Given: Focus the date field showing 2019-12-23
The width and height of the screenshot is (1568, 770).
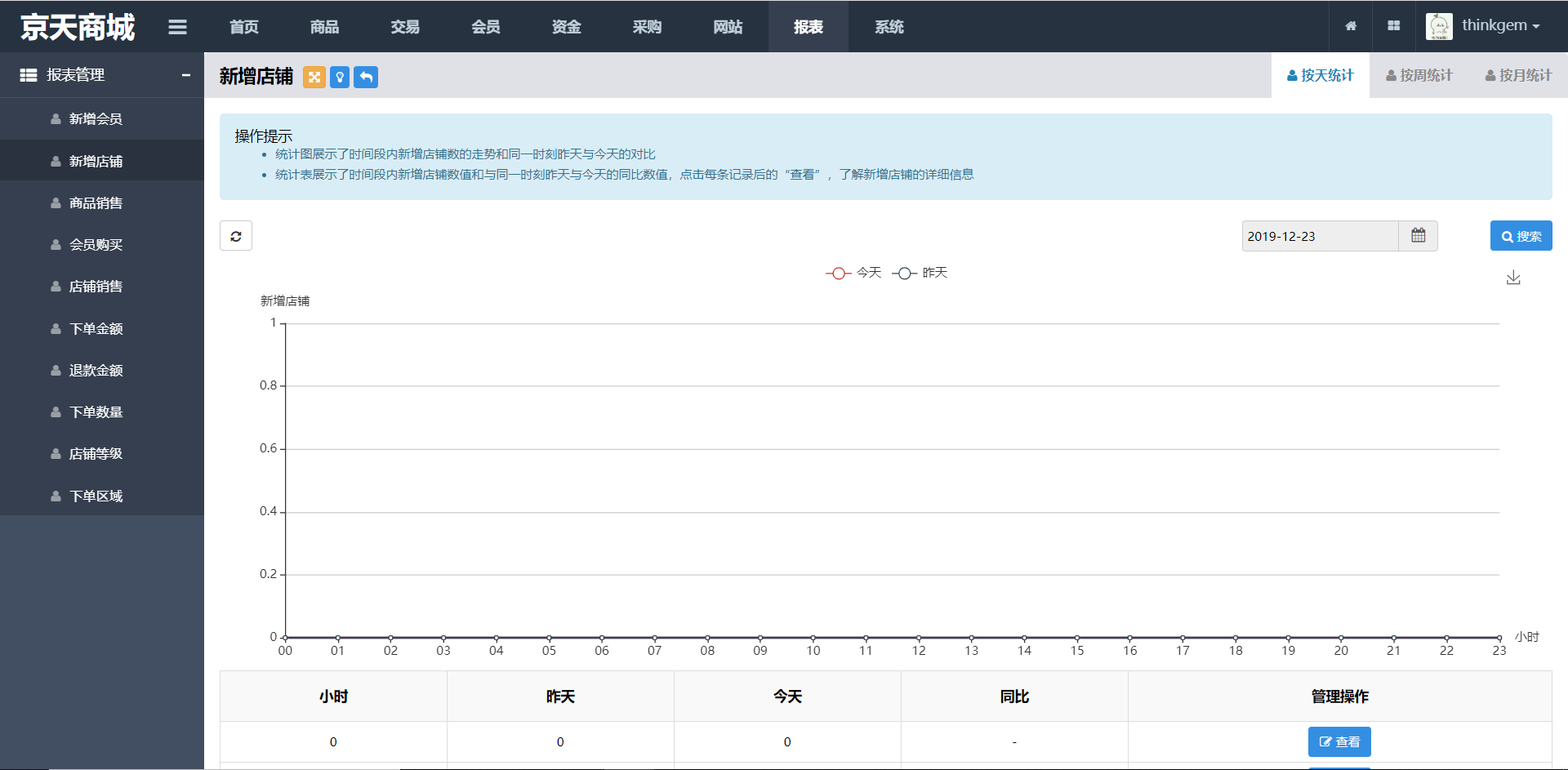Looking at the screenshot, I should tap(1320, 236).
